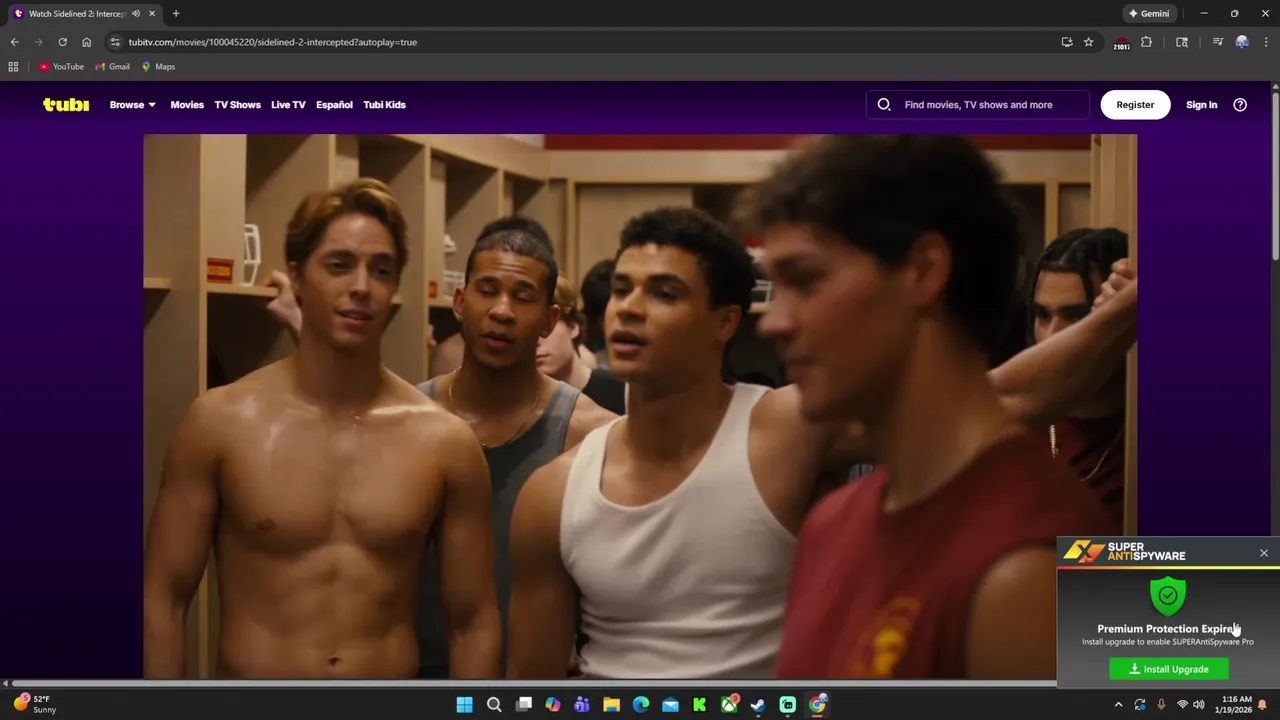Click the browser address bar URL
The width and height of the screenshot is (1280, 720).
[272, 42]
